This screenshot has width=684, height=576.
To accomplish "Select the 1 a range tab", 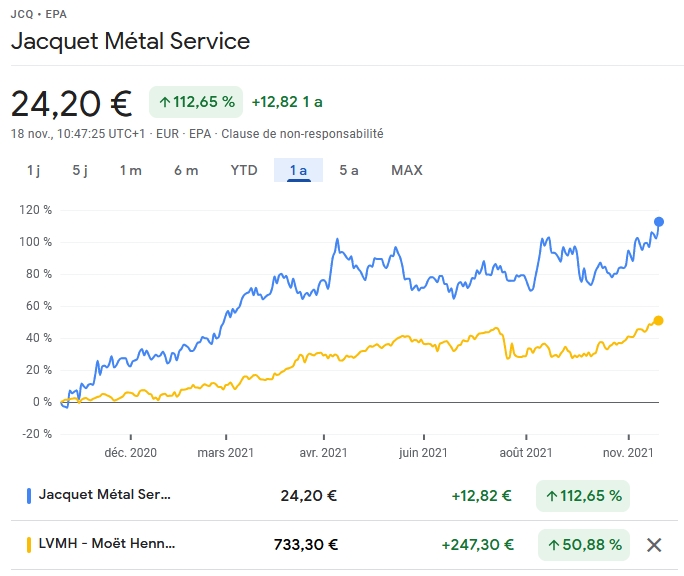I will pos(298,170).
